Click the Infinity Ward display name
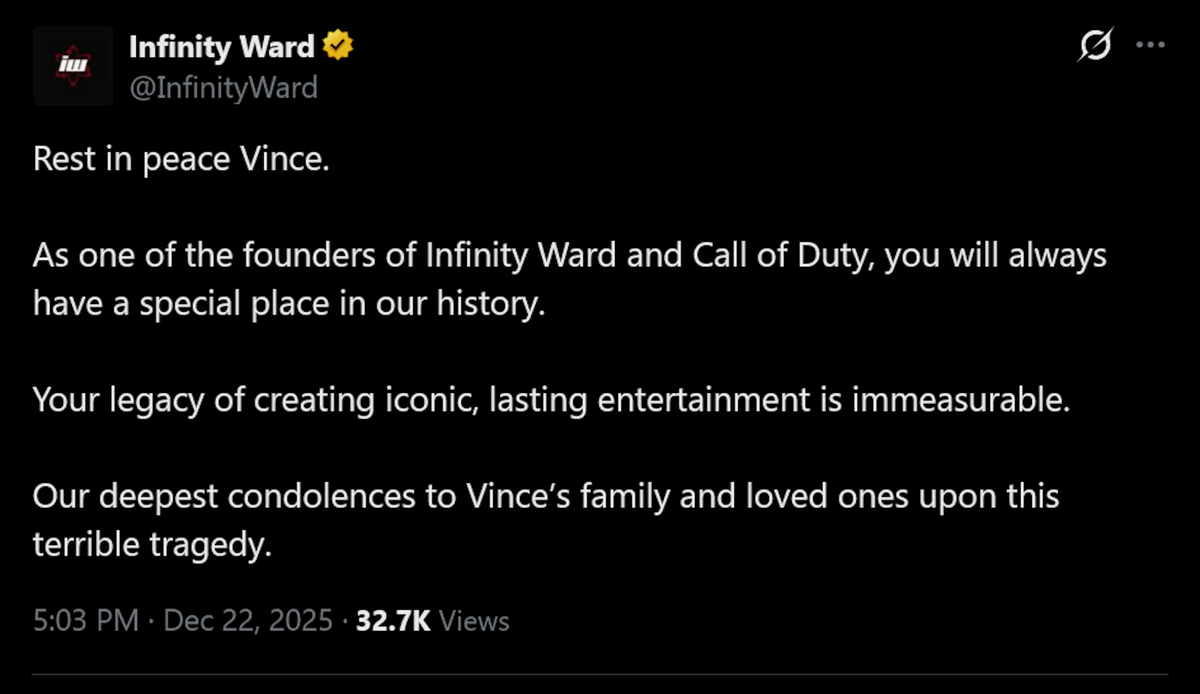This screenshot has height=694, width=1200. point(222,45)
